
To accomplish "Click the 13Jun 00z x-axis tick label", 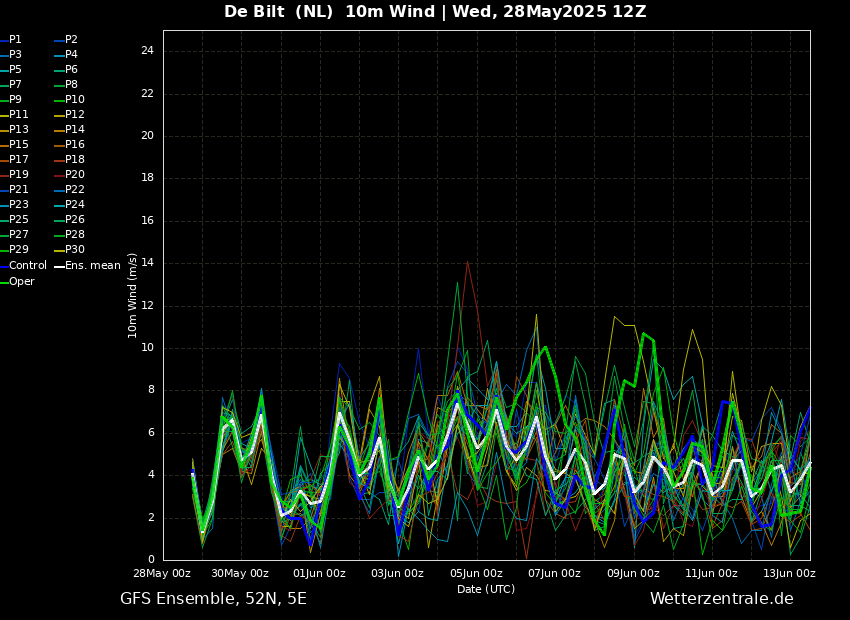I will pos(789,574).
